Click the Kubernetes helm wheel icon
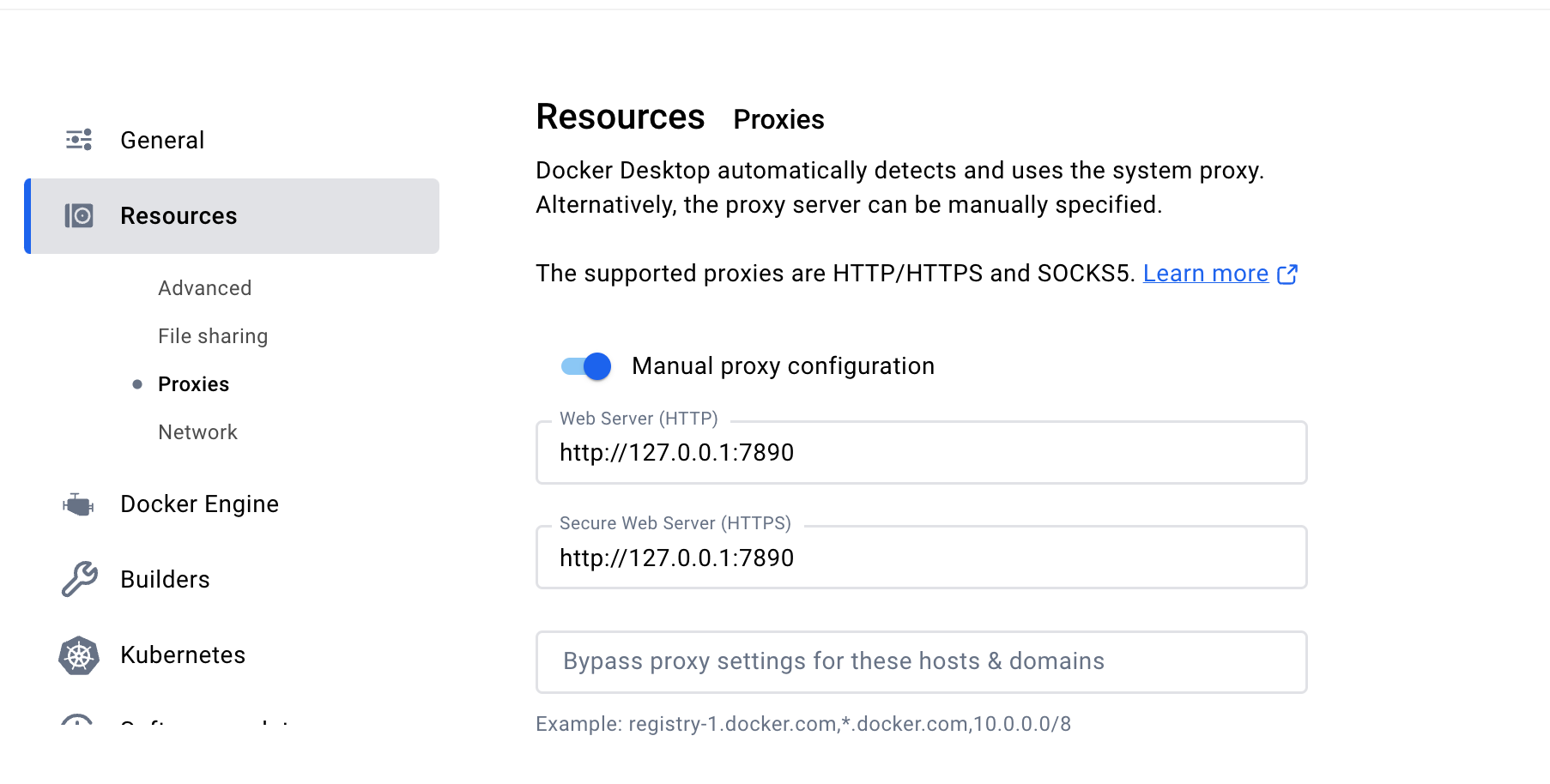The width and height of the screenshot is (1550, 784). 79,655
